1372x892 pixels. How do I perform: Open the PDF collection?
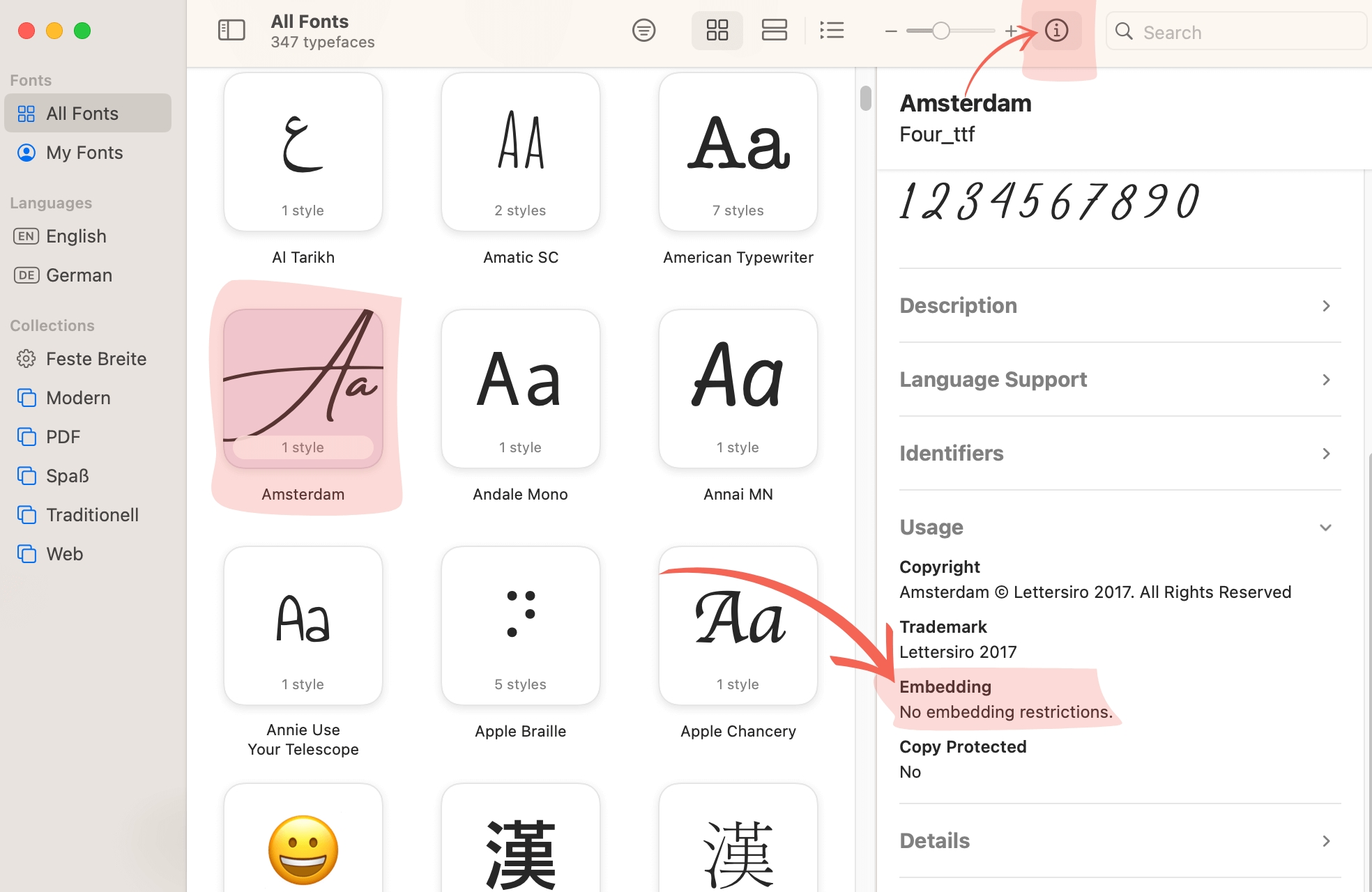[x=63, y=437]
